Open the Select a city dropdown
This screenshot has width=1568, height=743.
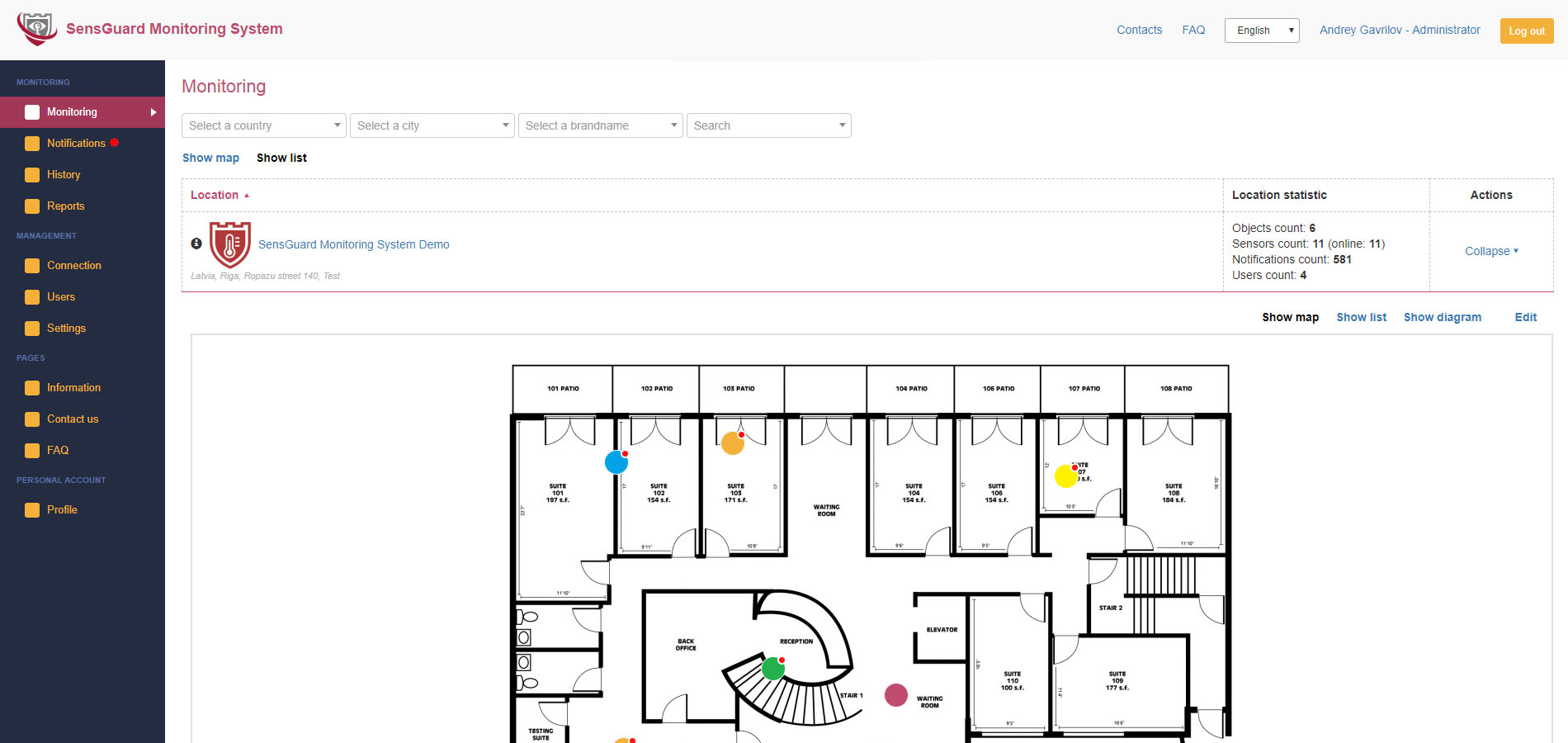point(432,125)
